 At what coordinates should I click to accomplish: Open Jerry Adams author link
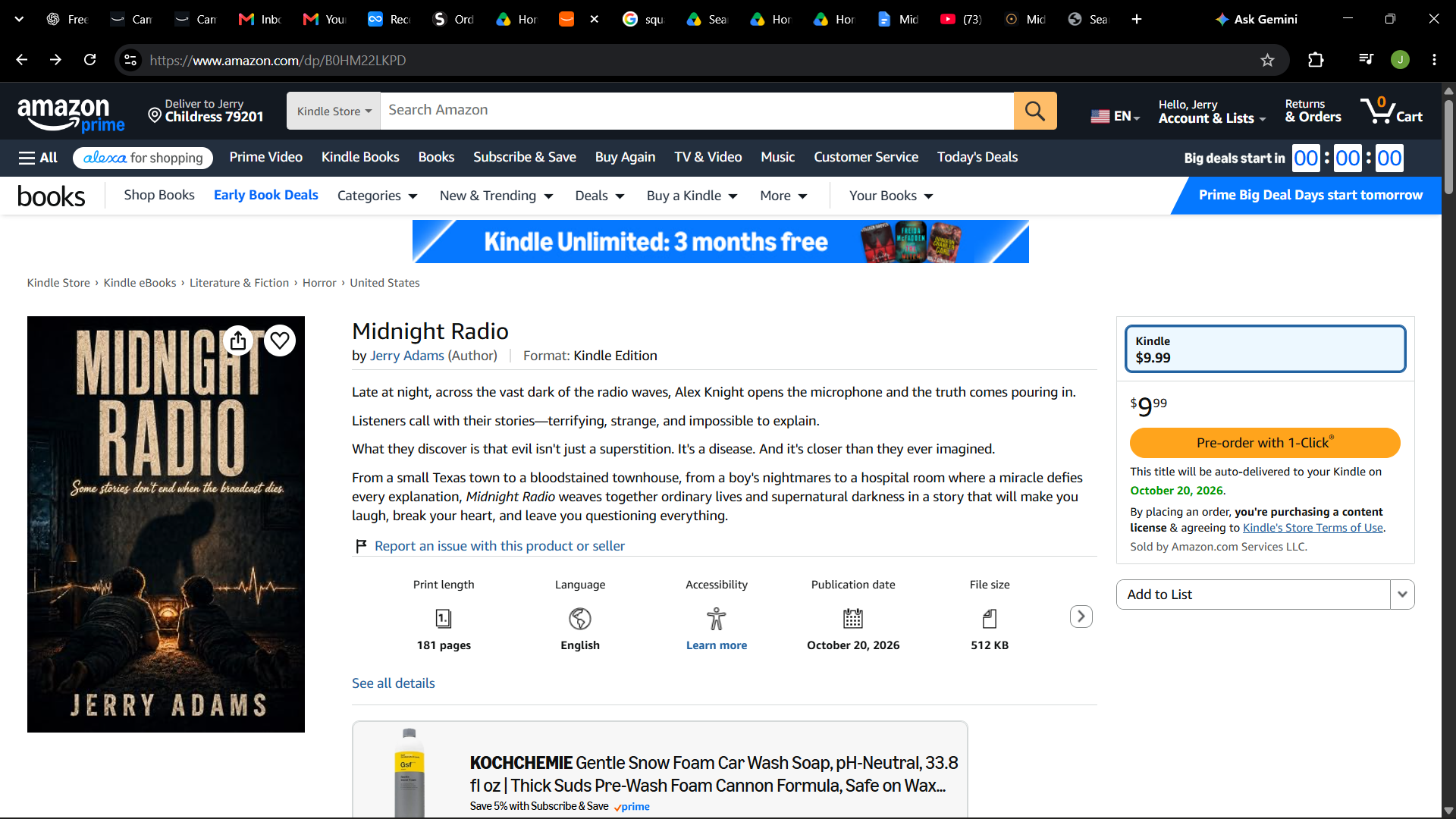(x=407, y=356)
